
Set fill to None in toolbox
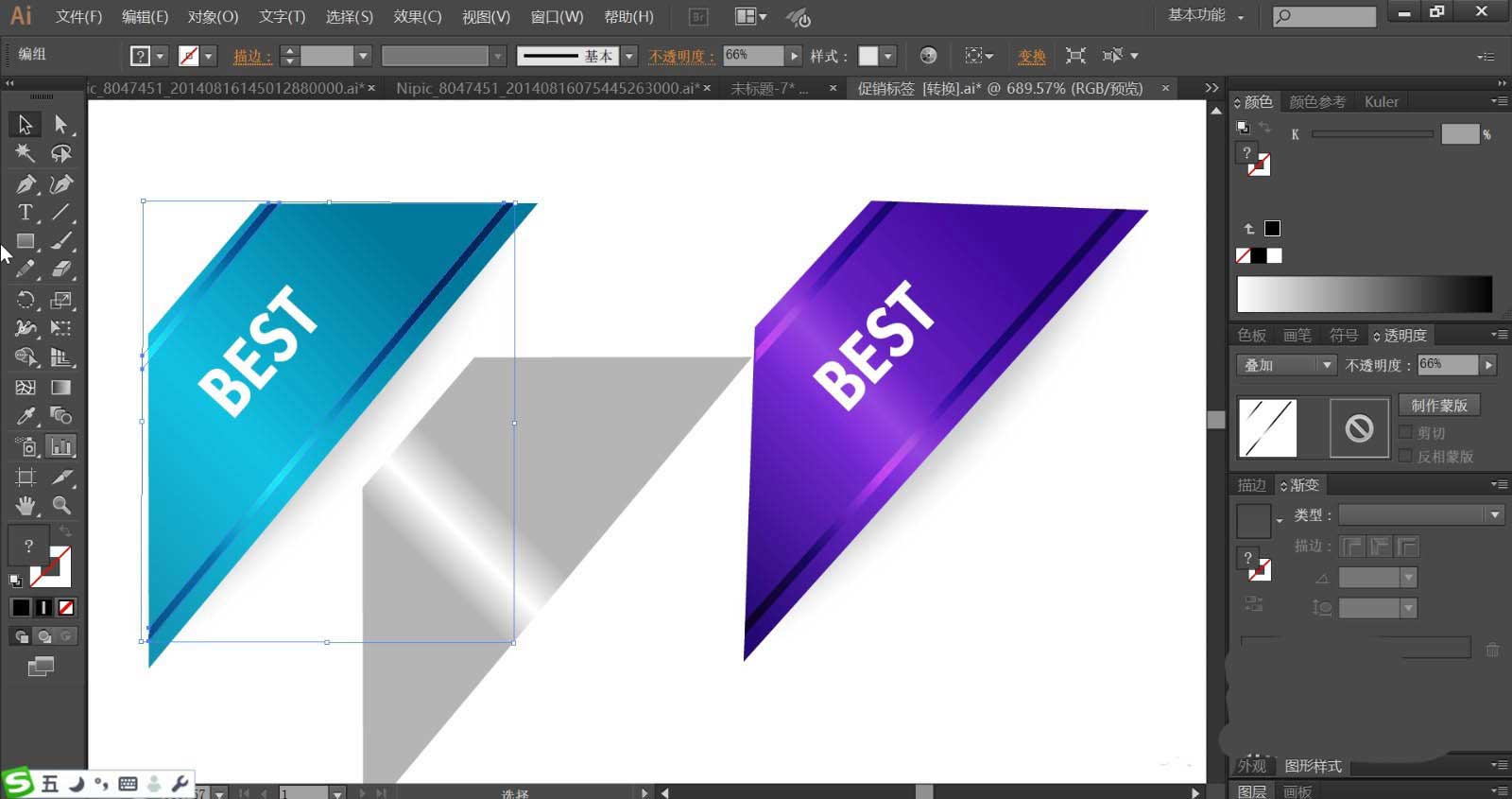coord(66,607)
